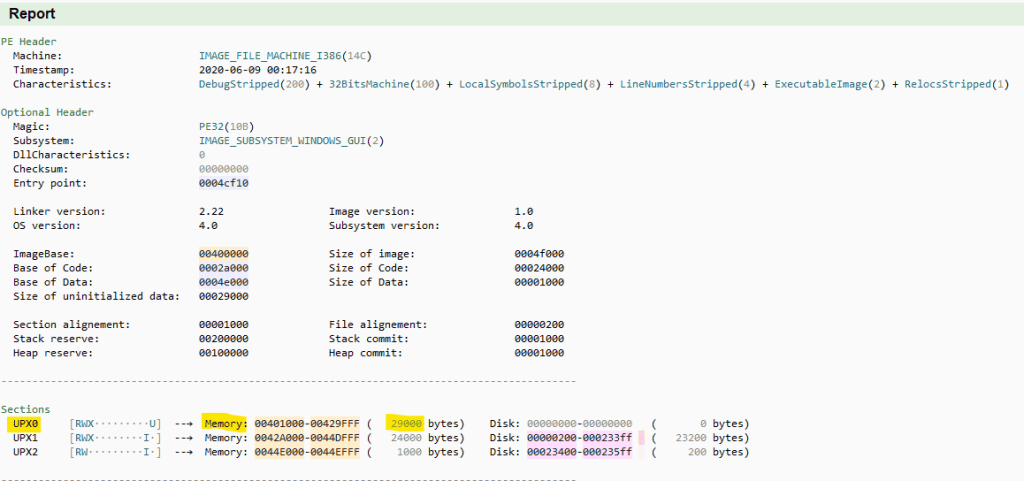Select the highlighted UPX0 section name
The width and height of the screenshot is (1024, 481).
pyautogui.click(x=25, y=424)
